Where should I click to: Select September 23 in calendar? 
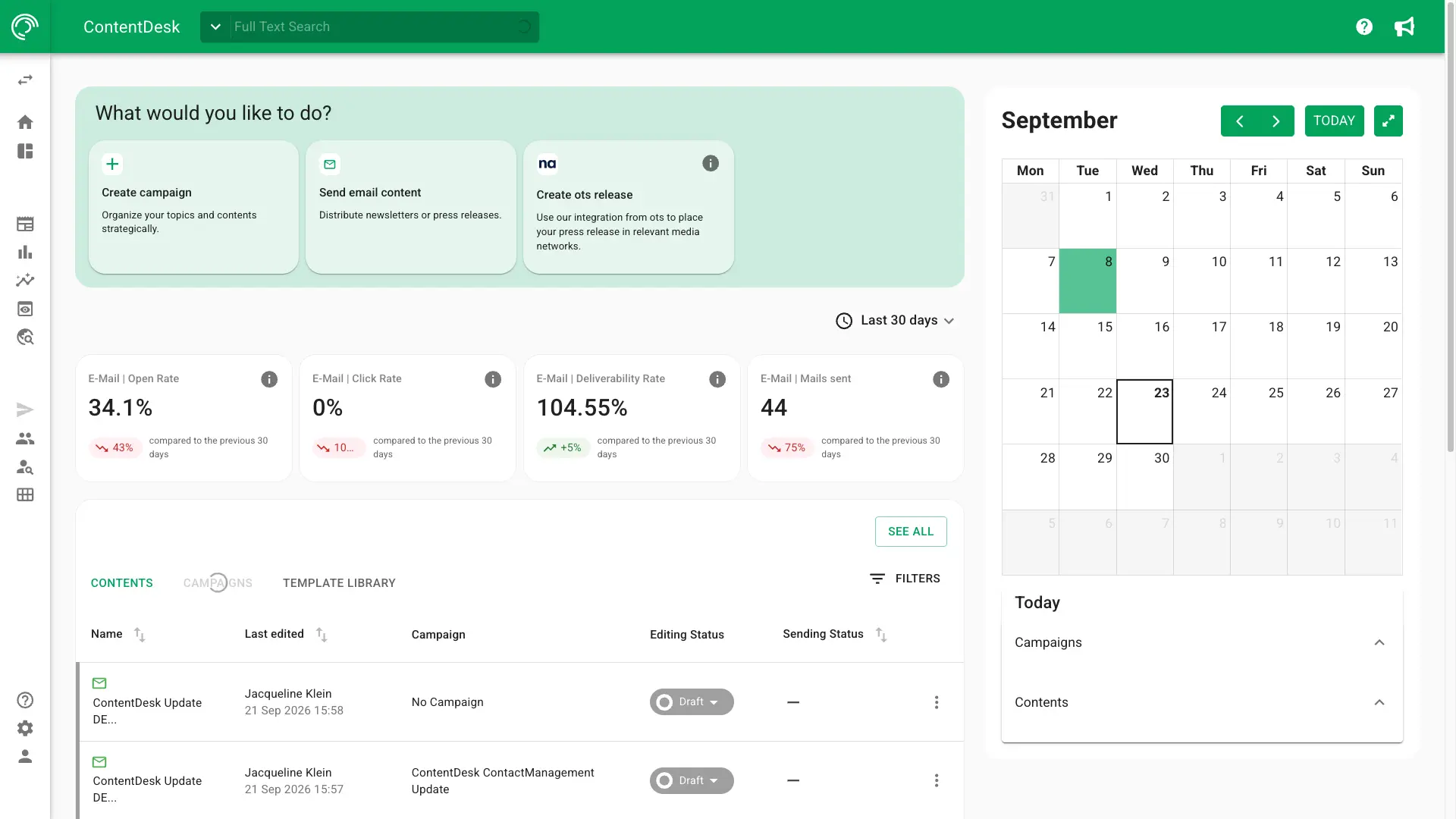[x=1144, y=412]
